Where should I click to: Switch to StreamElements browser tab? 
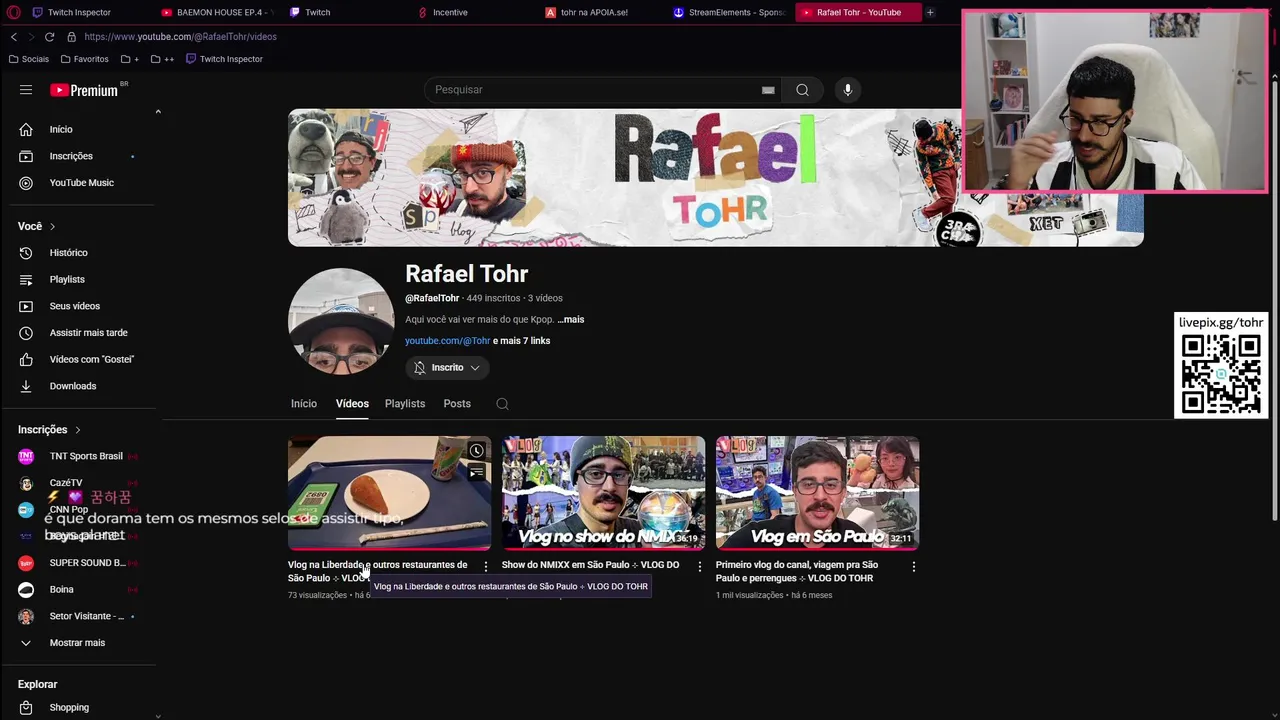click(x=735, y=12)
